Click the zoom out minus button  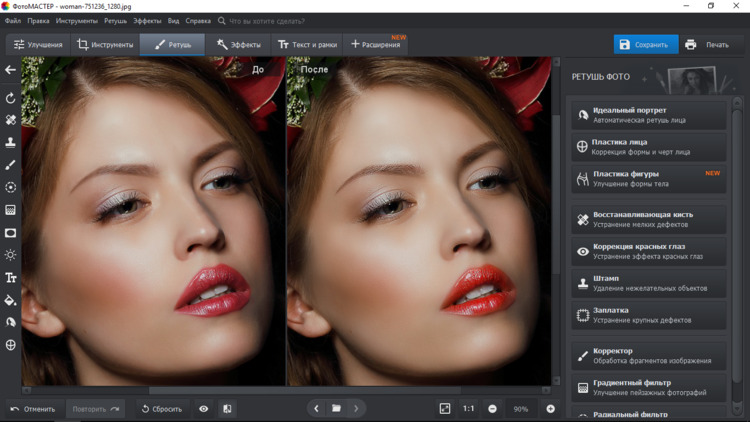(492, 409)
